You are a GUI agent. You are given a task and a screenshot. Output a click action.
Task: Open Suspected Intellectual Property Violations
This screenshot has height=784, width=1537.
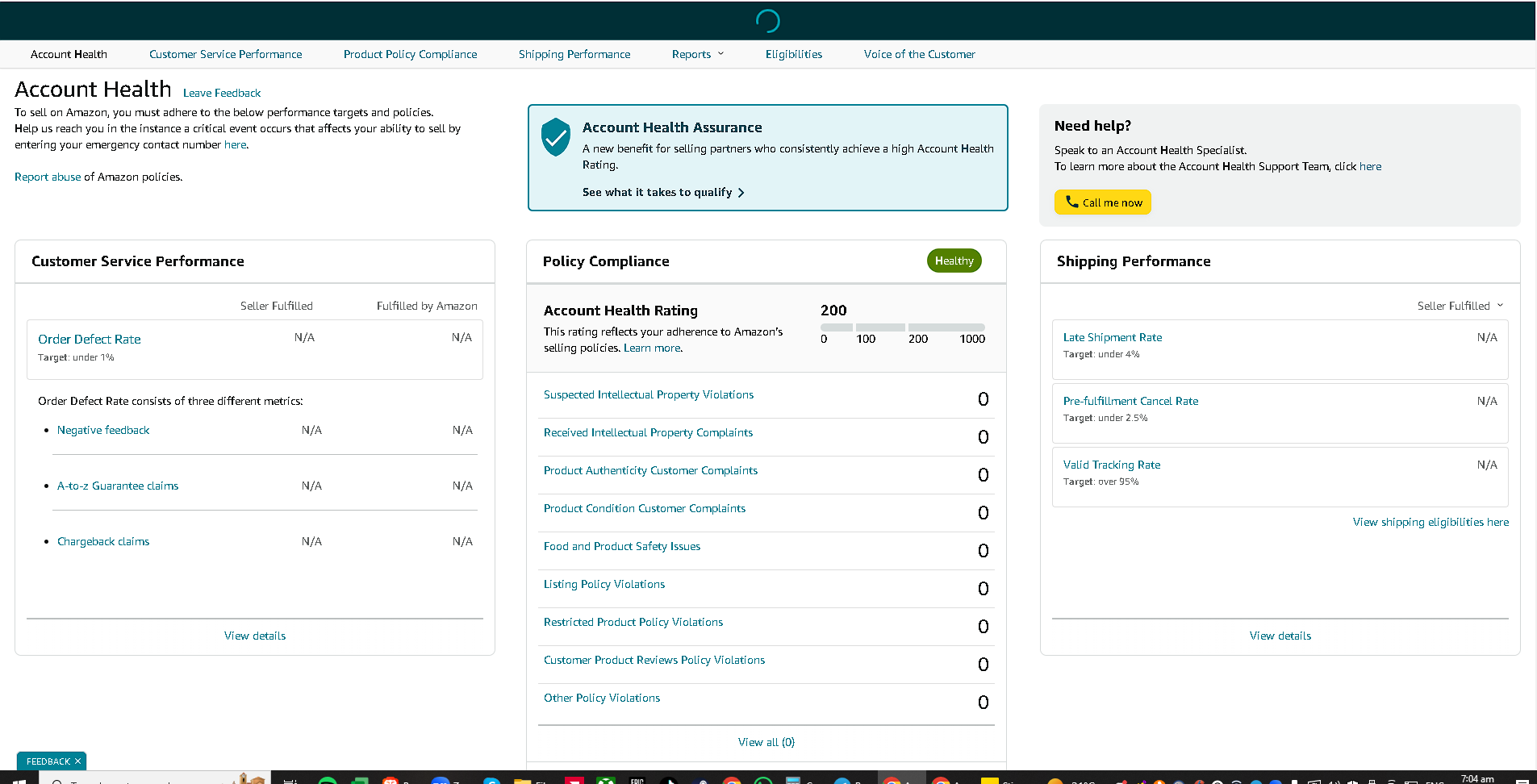pyautogui.click(x=649, y=394)
